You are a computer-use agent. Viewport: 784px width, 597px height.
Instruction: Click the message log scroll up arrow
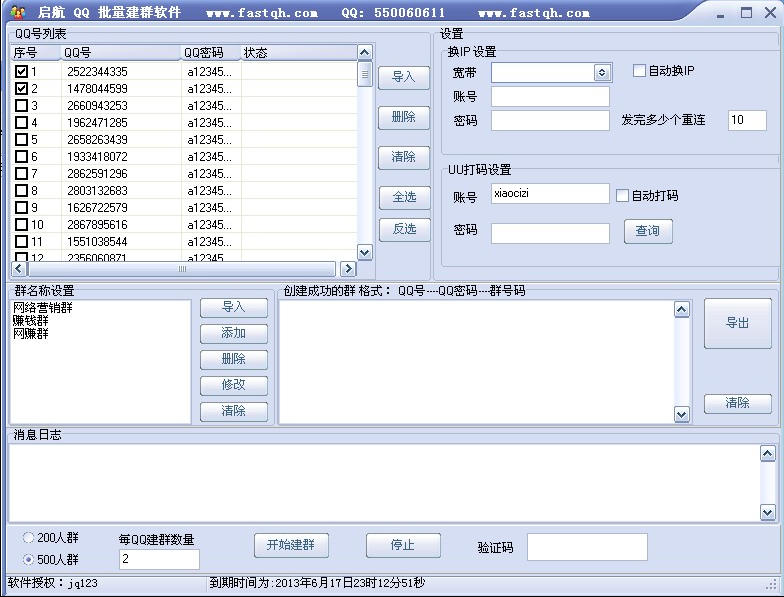click(x=768, y=453)
